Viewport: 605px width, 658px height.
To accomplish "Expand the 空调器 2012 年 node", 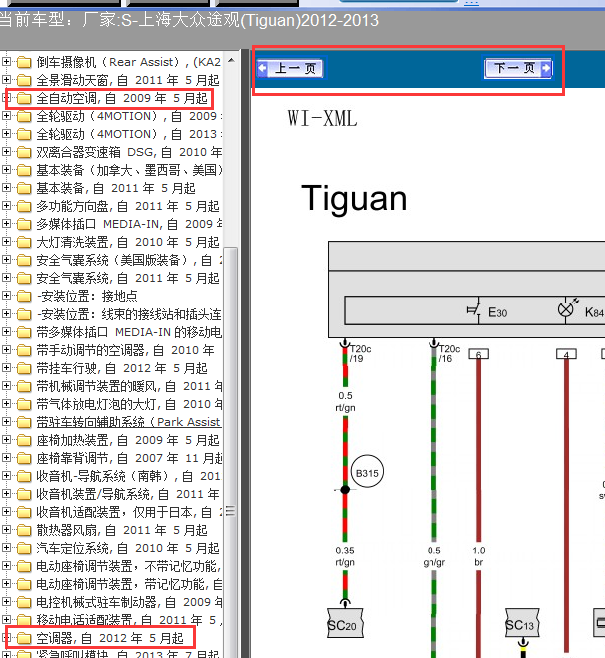I will click(x=6, y=638).
